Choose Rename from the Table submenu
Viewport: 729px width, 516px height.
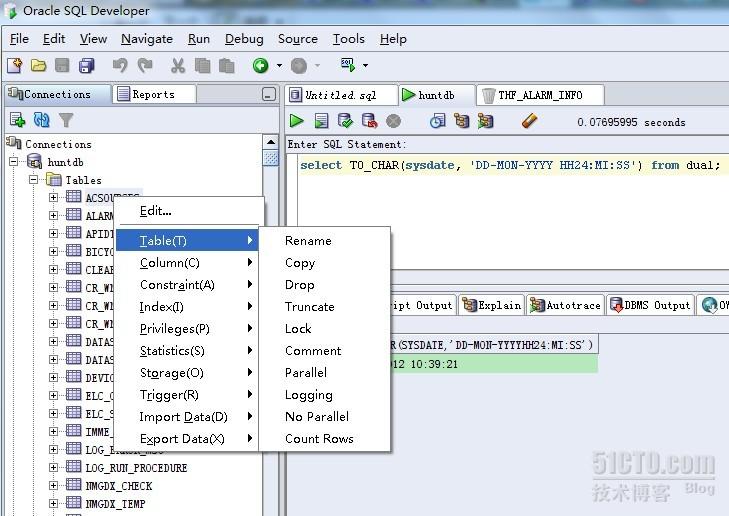point(325,240)
